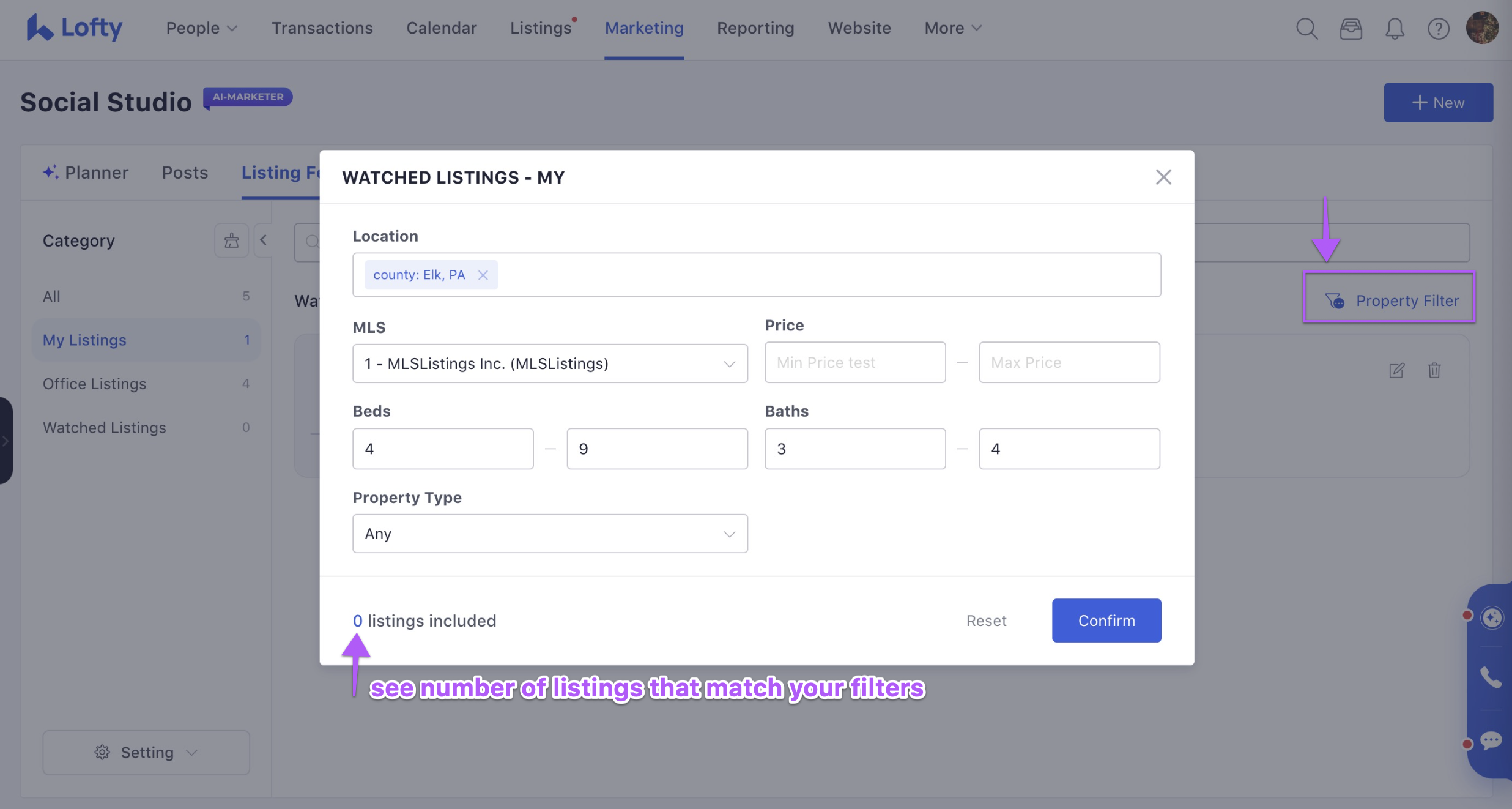Open the inbox messages icon

click(1351, 28)
